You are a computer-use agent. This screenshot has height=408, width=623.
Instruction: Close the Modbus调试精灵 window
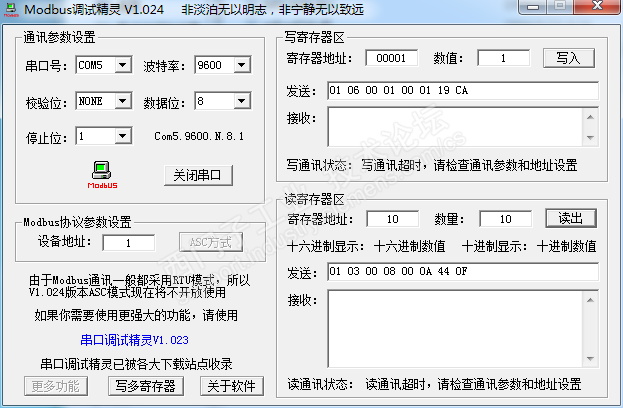[x=598, y=6]
